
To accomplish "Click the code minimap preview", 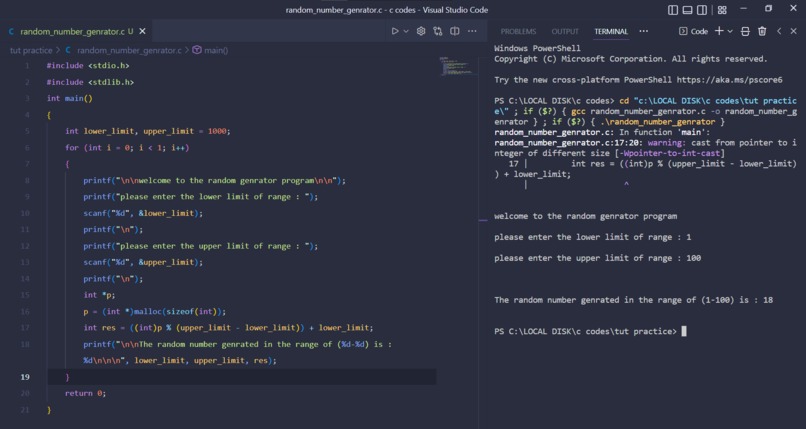I will click(456, 66).
